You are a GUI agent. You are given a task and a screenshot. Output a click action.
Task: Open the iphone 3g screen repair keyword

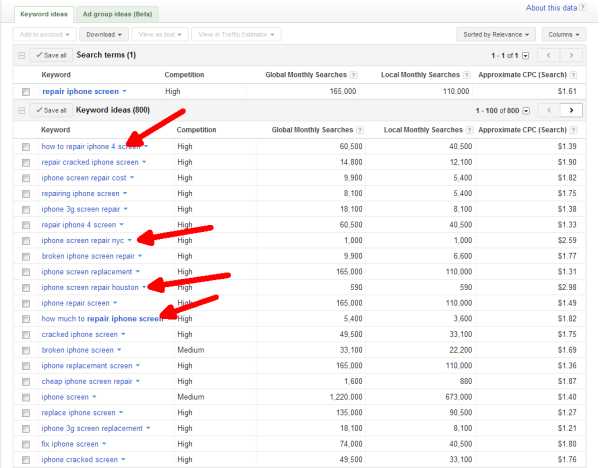click(x=80, y=209)
